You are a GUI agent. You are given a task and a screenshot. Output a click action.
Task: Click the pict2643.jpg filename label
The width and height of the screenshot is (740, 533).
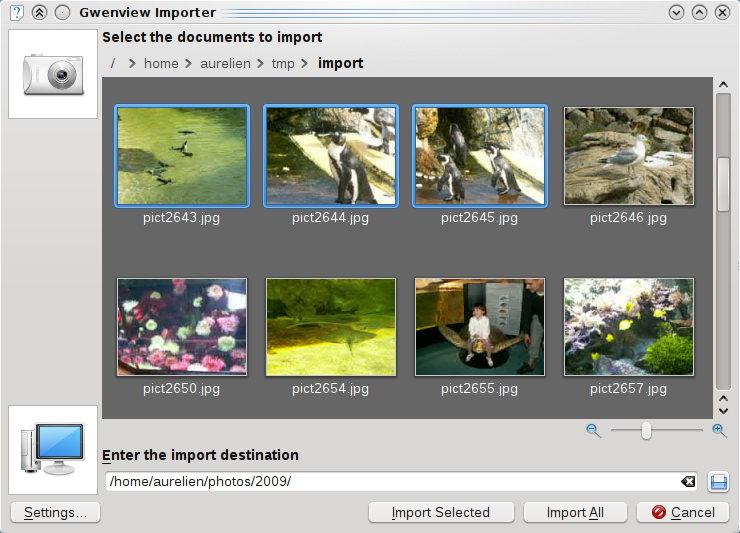[182, 218]
